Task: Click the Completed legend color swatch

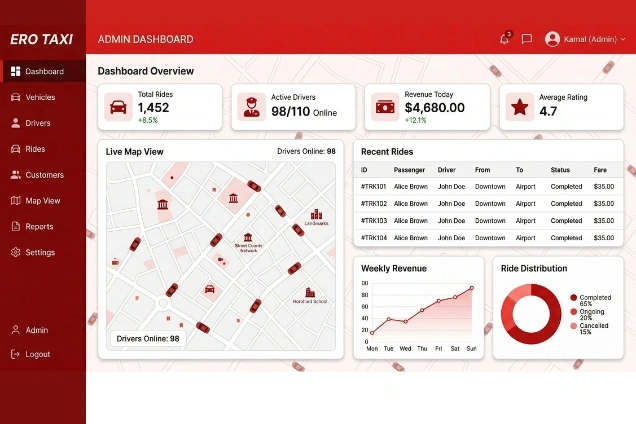Action: [574, 297]
